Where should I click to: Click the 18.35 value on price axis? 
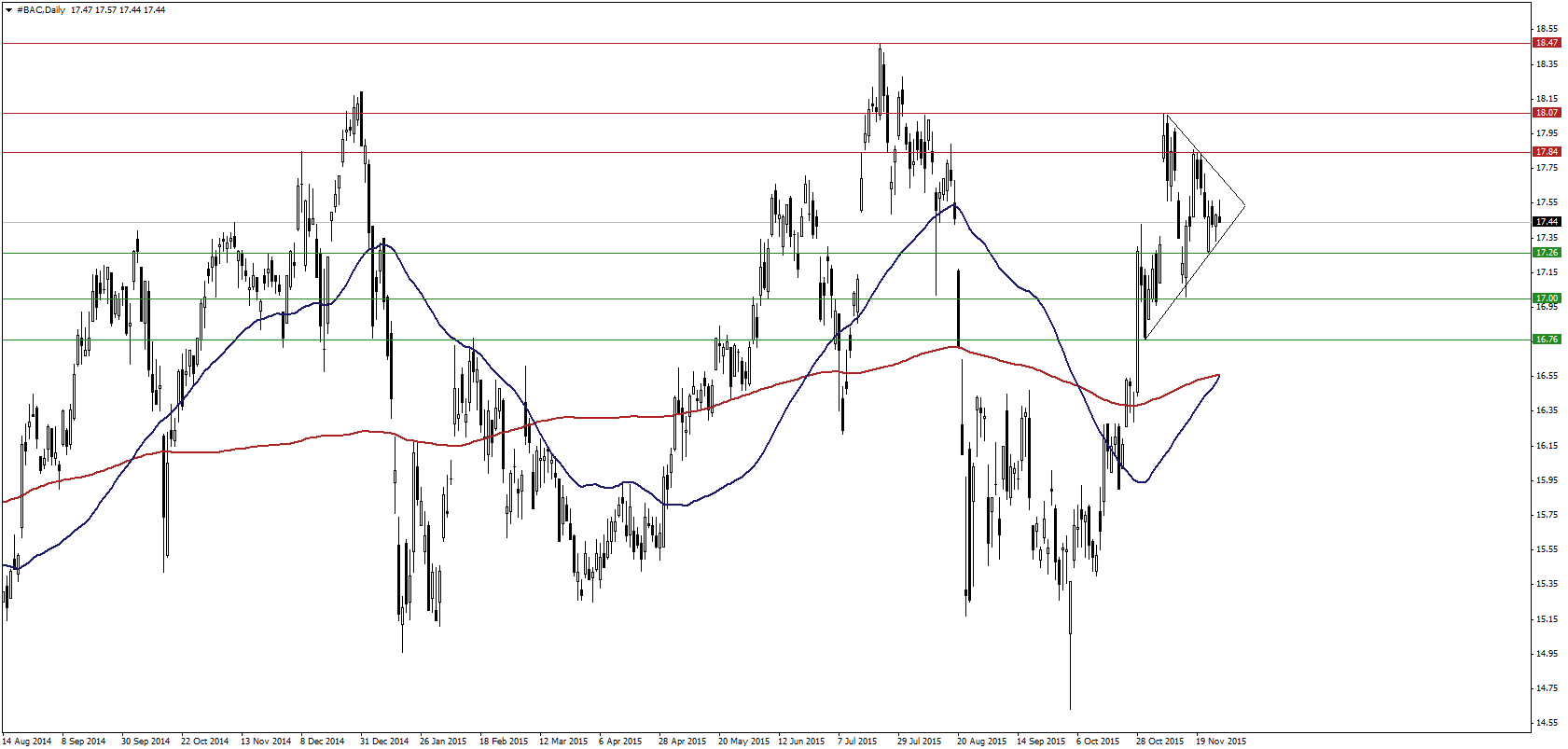pos(1547,64)
